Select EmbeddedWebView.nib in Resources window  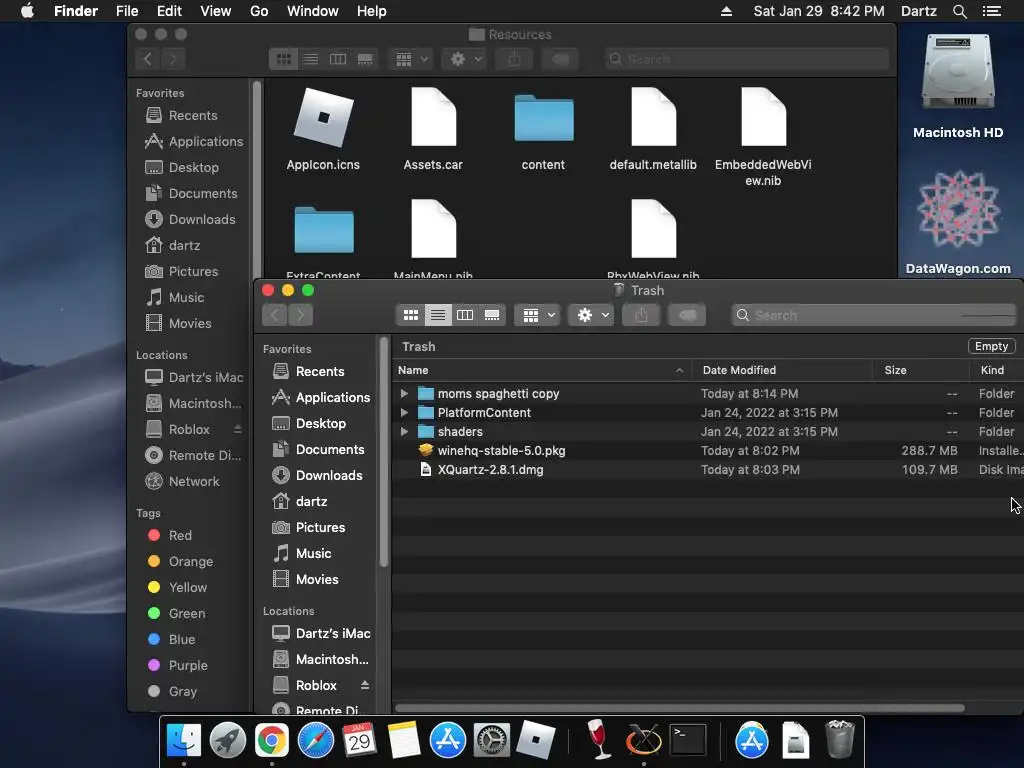[763, 137]
